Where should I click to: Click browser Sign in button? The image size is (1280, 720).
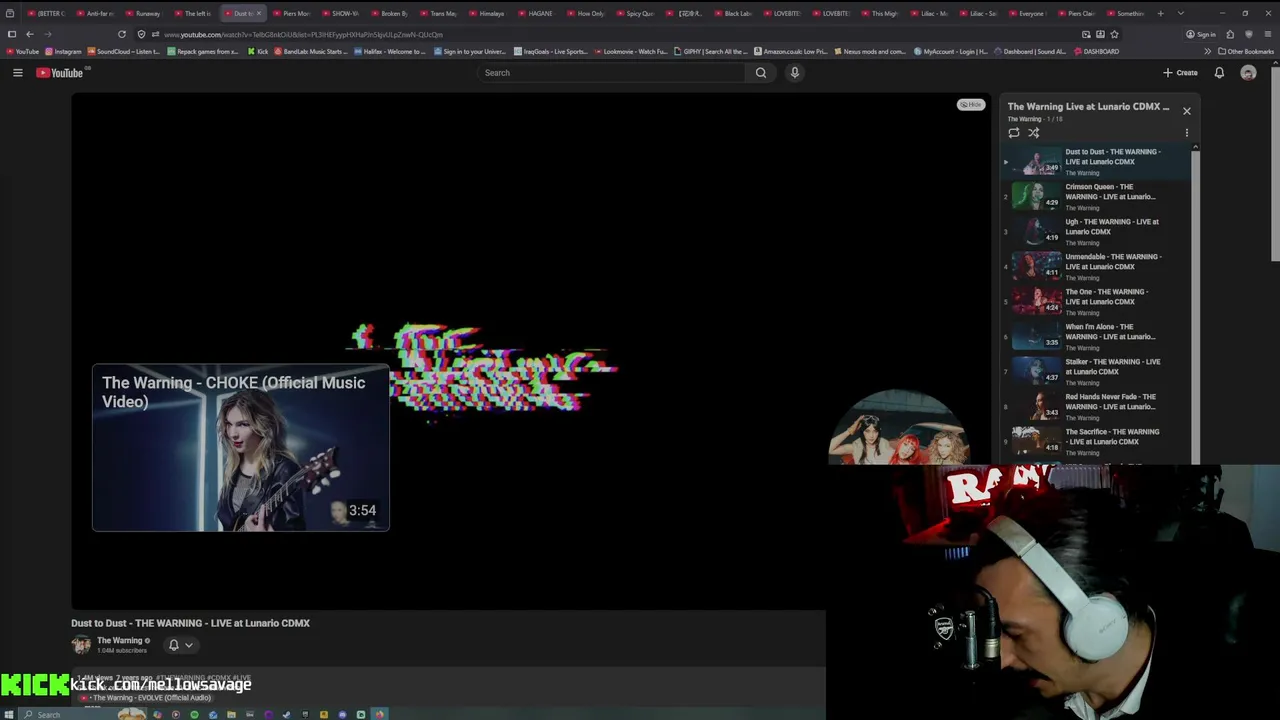click(1200, 34)
